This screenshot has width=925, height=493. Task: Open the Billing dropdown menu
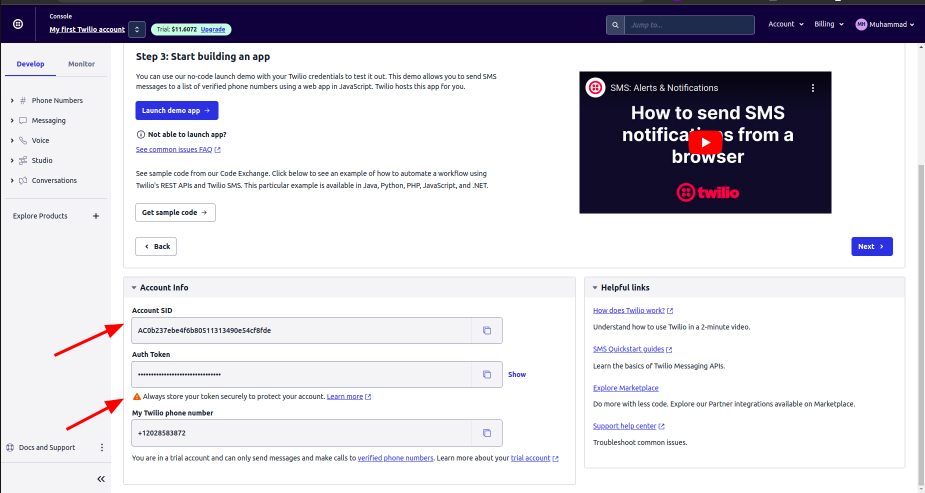(x=829, y=24)
